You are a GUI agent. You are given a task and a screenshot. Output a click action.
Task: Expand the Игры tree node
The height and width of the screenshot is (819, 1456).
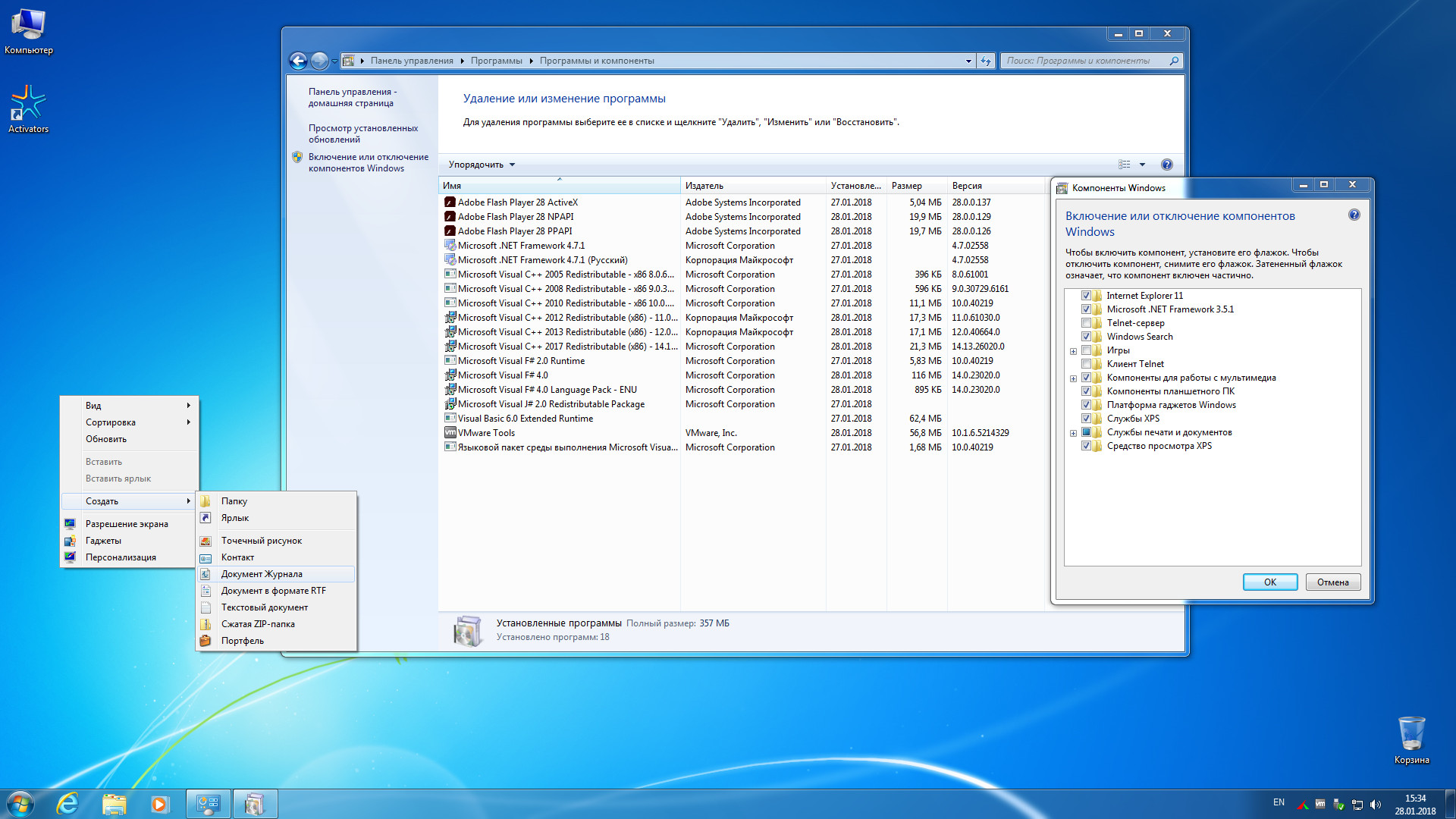1073,351
